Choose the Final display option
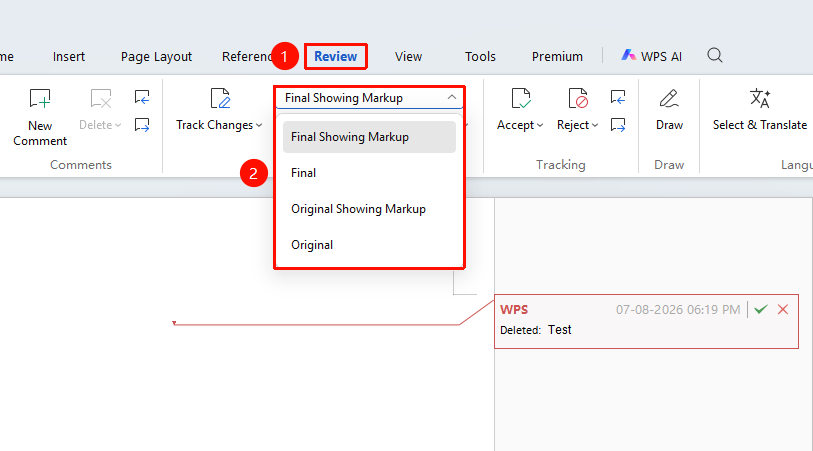 coord(369,173)
